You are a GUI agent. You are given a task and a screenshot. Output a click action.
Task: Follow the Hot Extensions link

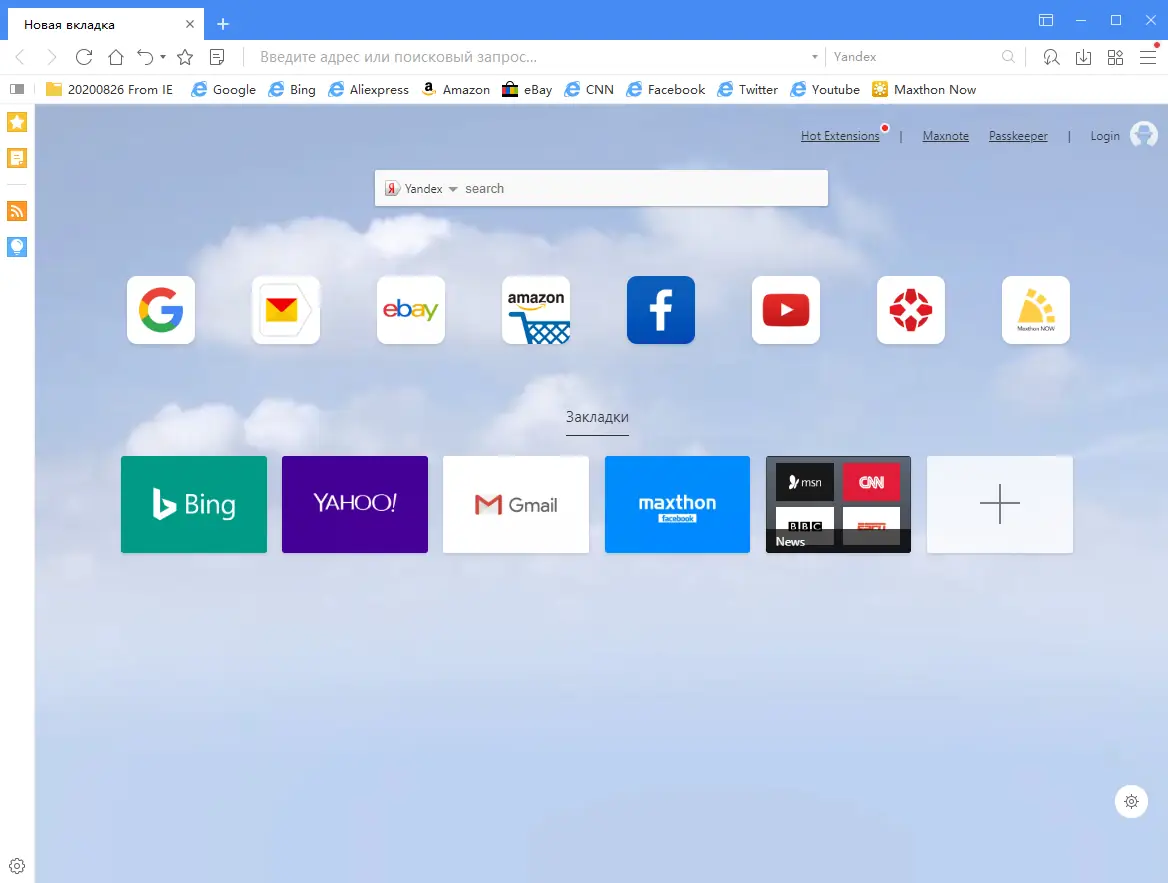tap(839, 135)
